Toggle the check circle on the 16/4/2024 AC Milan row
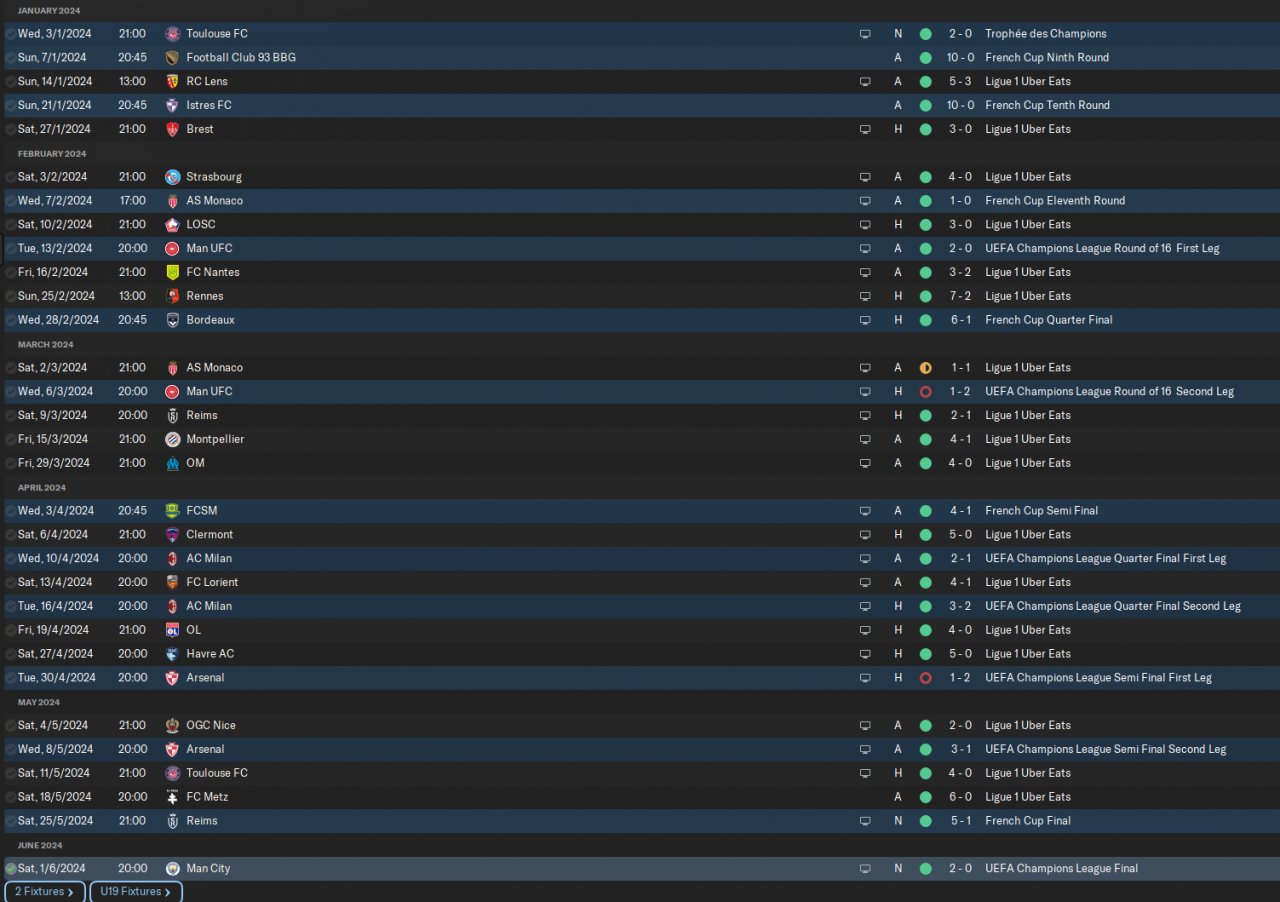 click(x=10, y=606)
